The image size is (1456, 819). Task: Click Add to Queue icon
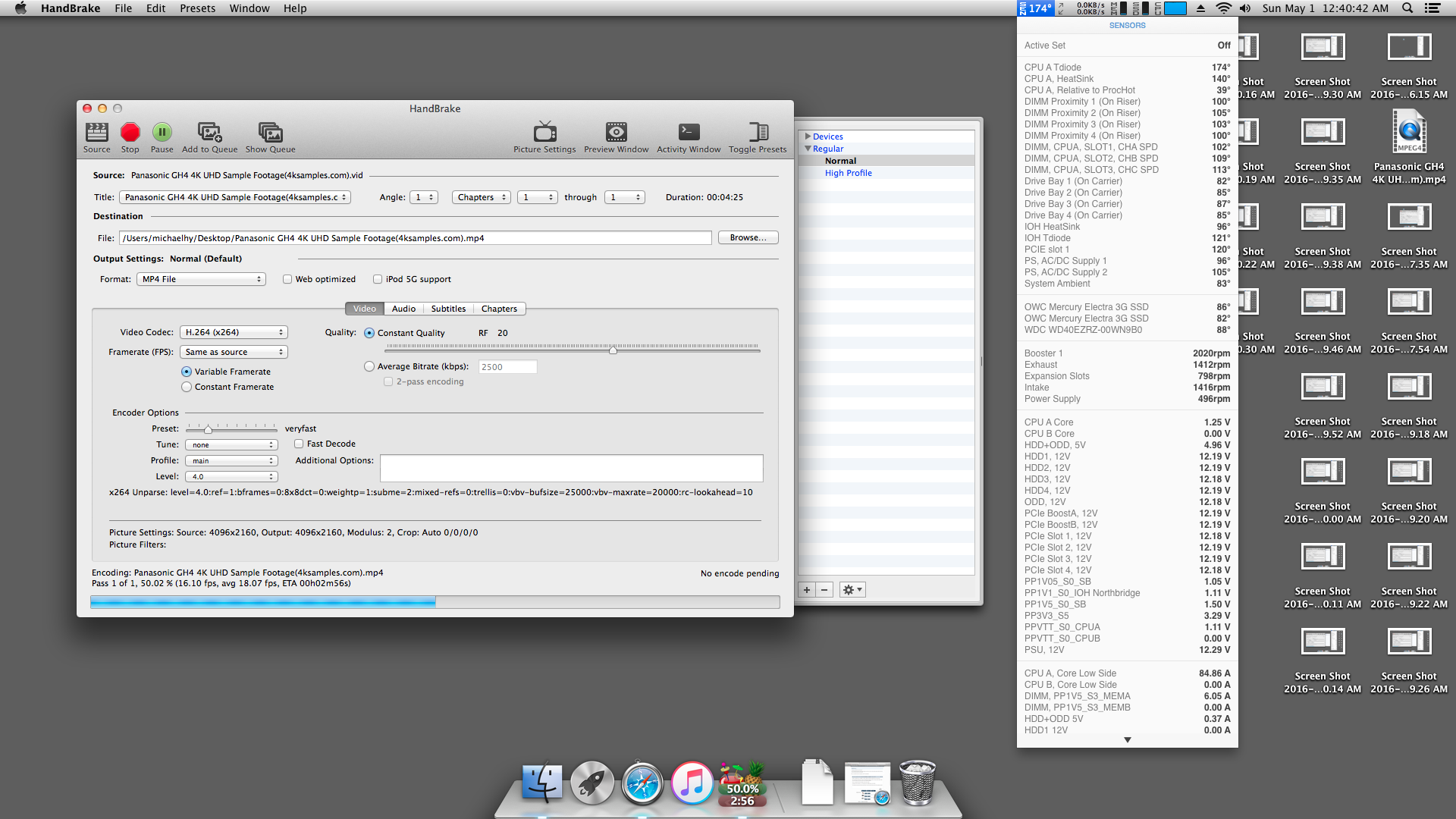[209, 137]
